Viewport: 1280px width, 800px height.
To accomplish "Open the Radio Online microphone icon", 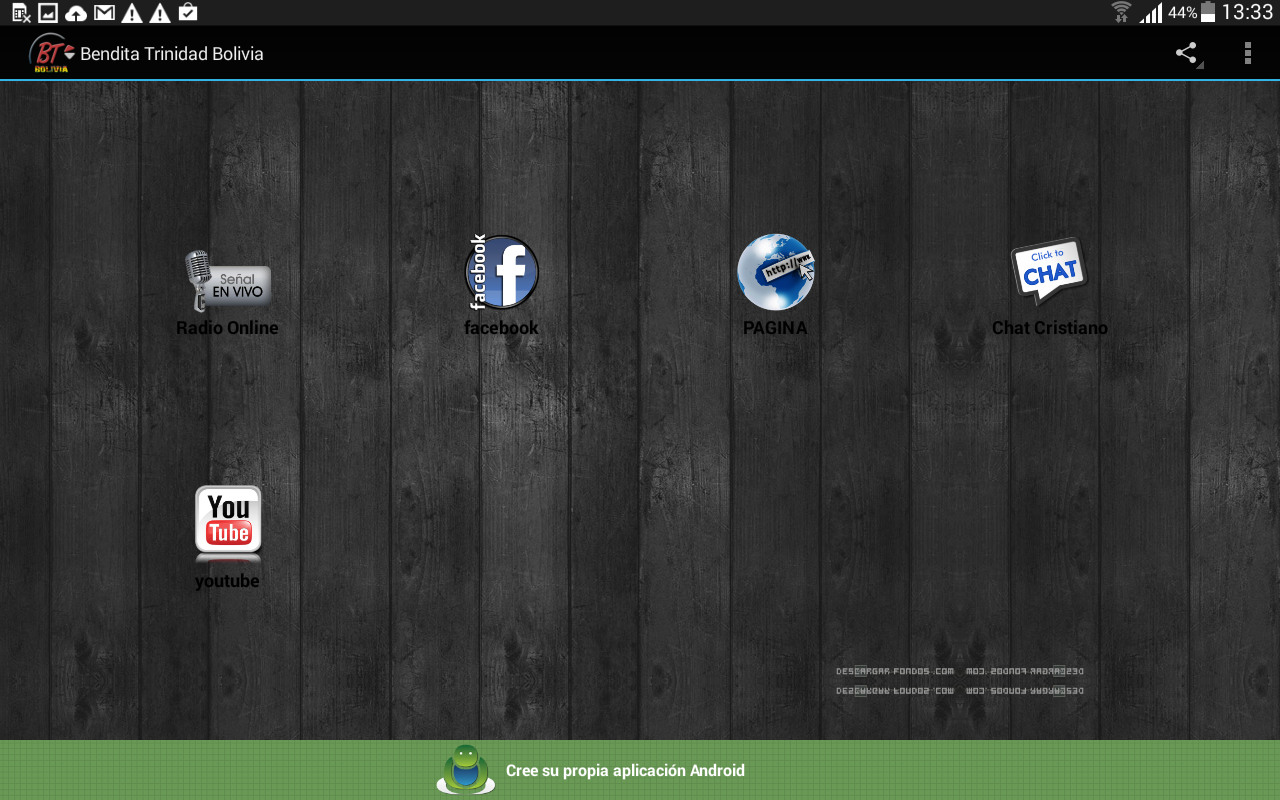I will (227, 280).
